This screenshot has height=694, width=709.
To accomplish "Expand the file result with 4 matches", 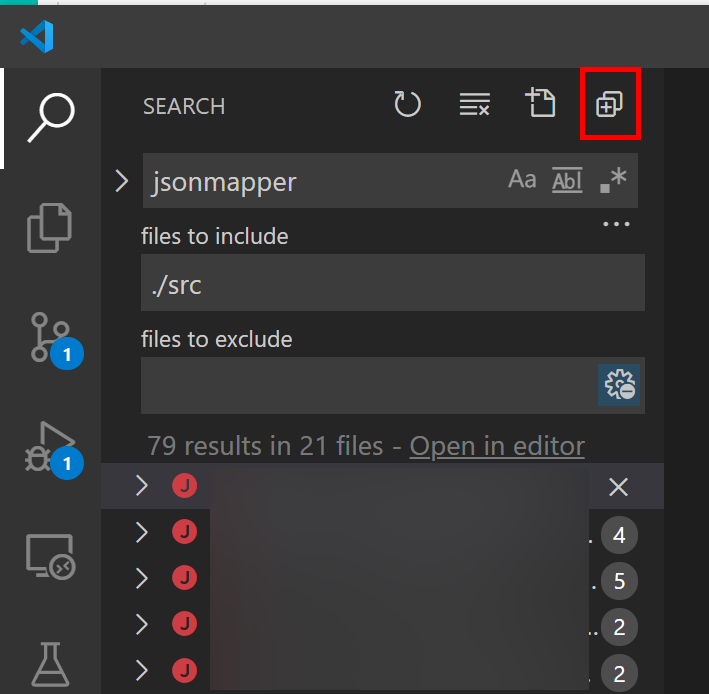I will 142,532.
